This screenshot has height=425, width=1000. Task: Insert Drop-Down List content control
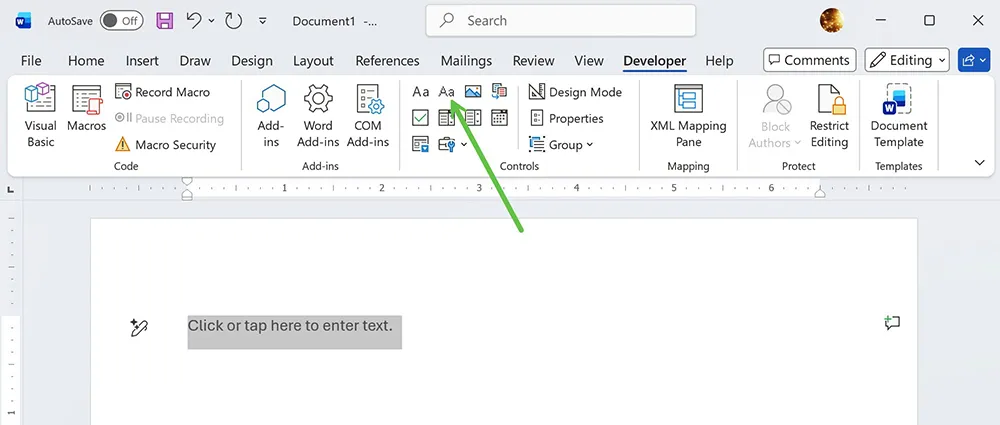[x=473, y=118]
